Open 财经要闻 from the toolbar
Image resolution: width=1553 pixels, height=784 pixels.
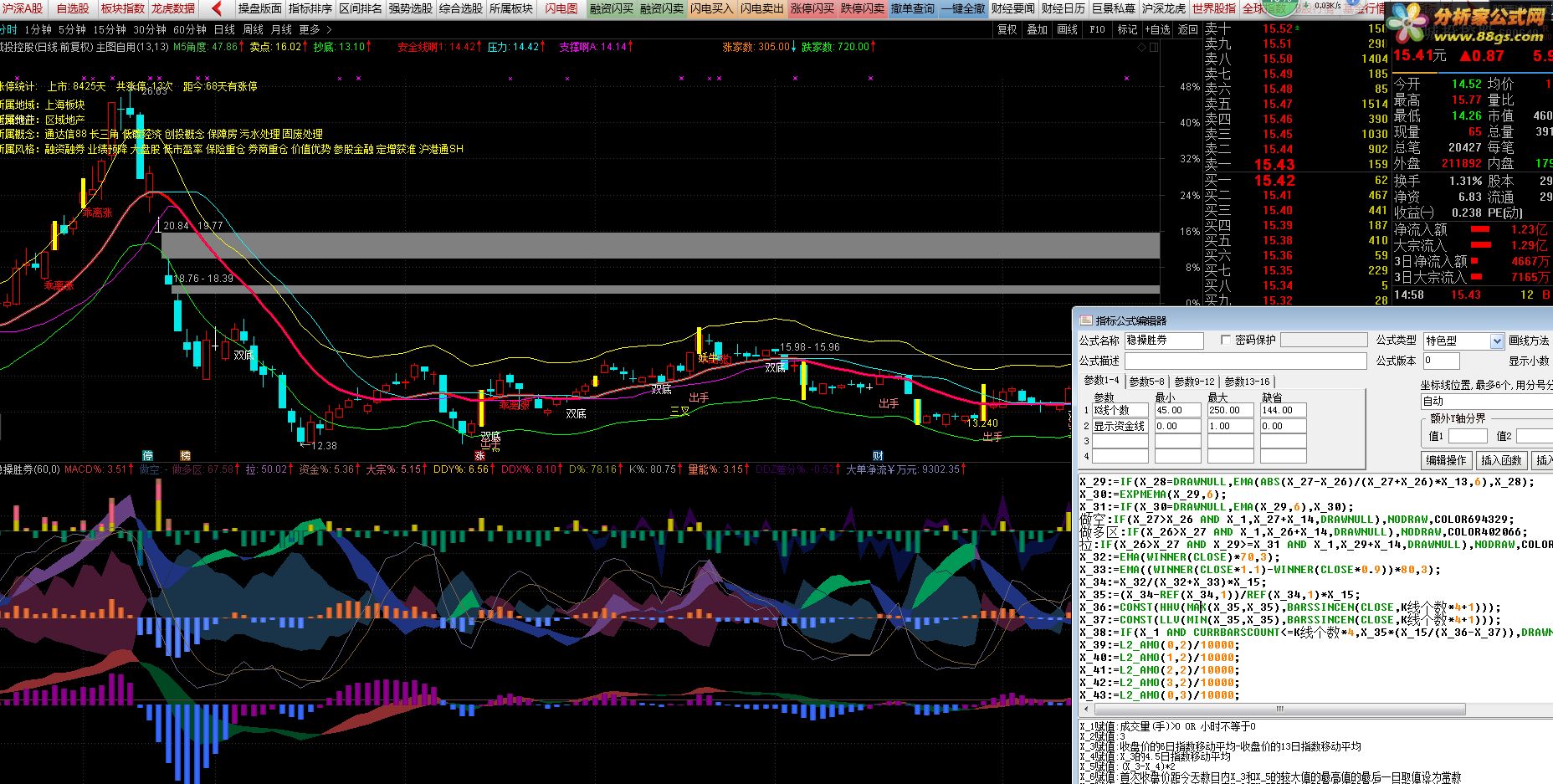[x=1013, y=8]
